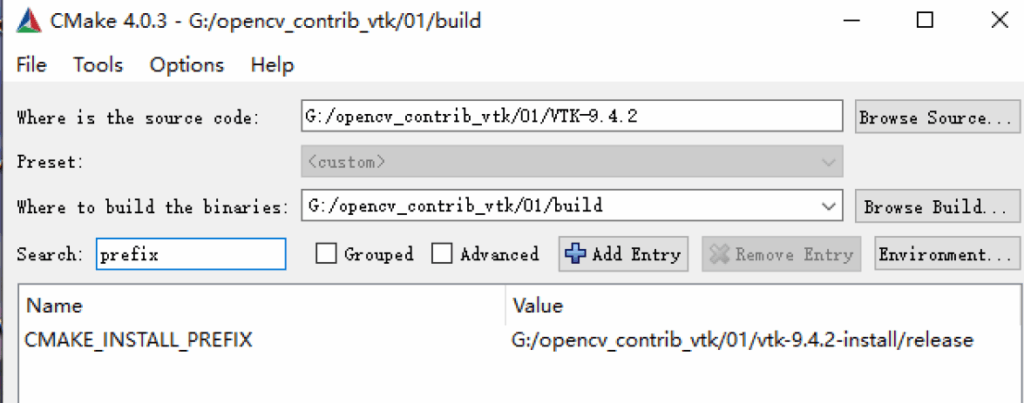Enable the Grouped checkbox
Image resolution: width=1024 pixels, height=403 pixels.
click(x=326, y=253)
